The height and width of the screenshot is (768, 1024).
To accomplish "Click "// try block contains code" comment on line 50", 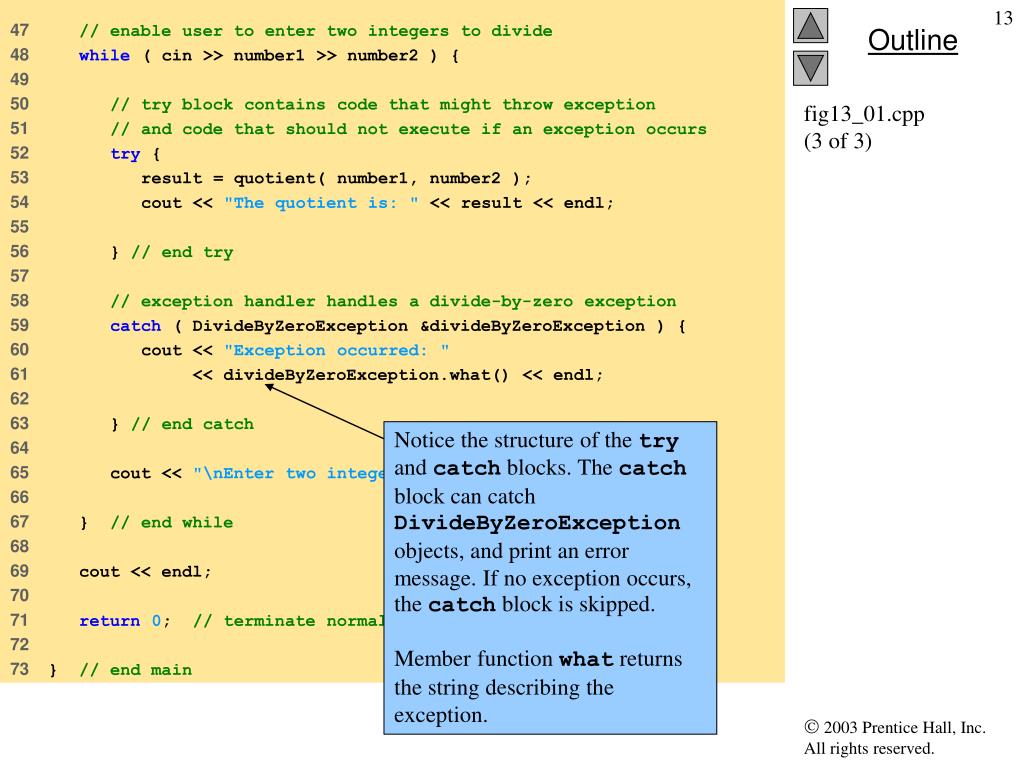I will pyautogui.click(x=383, y=105).
